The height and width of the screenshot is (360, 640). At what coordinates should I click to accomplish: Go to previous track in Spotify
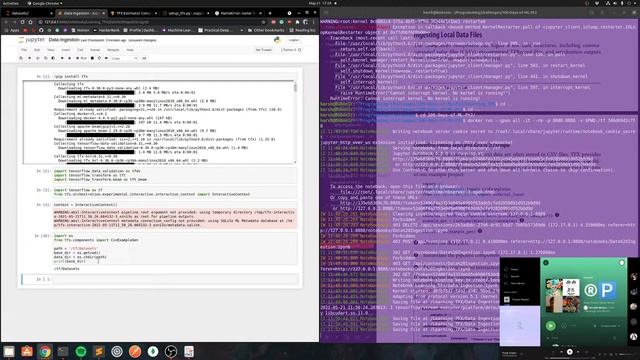(562, 351)
